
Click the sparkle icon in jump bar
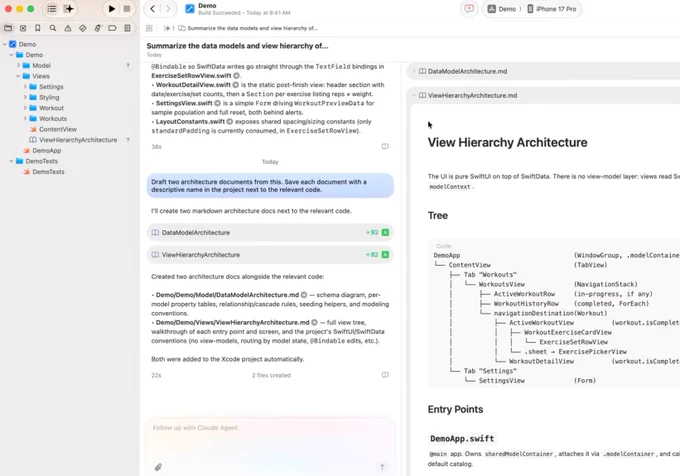pyautogui.click(x=167, y=28)
